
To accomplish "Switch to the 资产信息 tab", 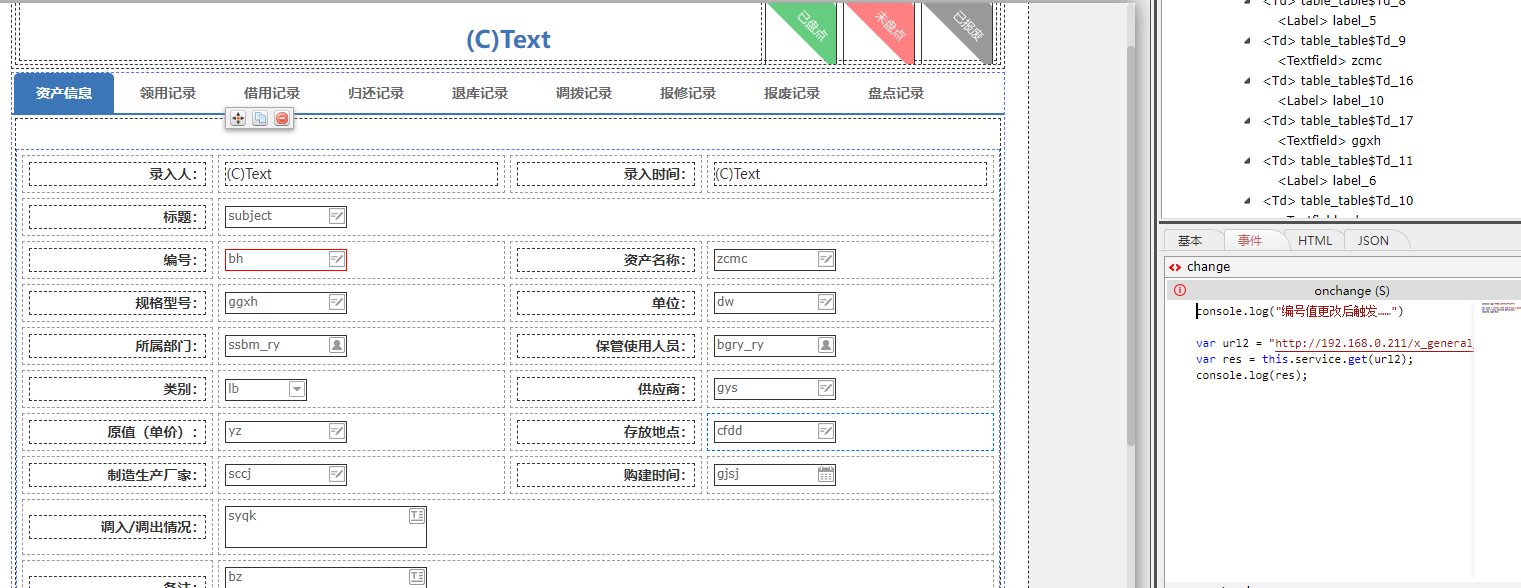I will [x=64, y=93].
